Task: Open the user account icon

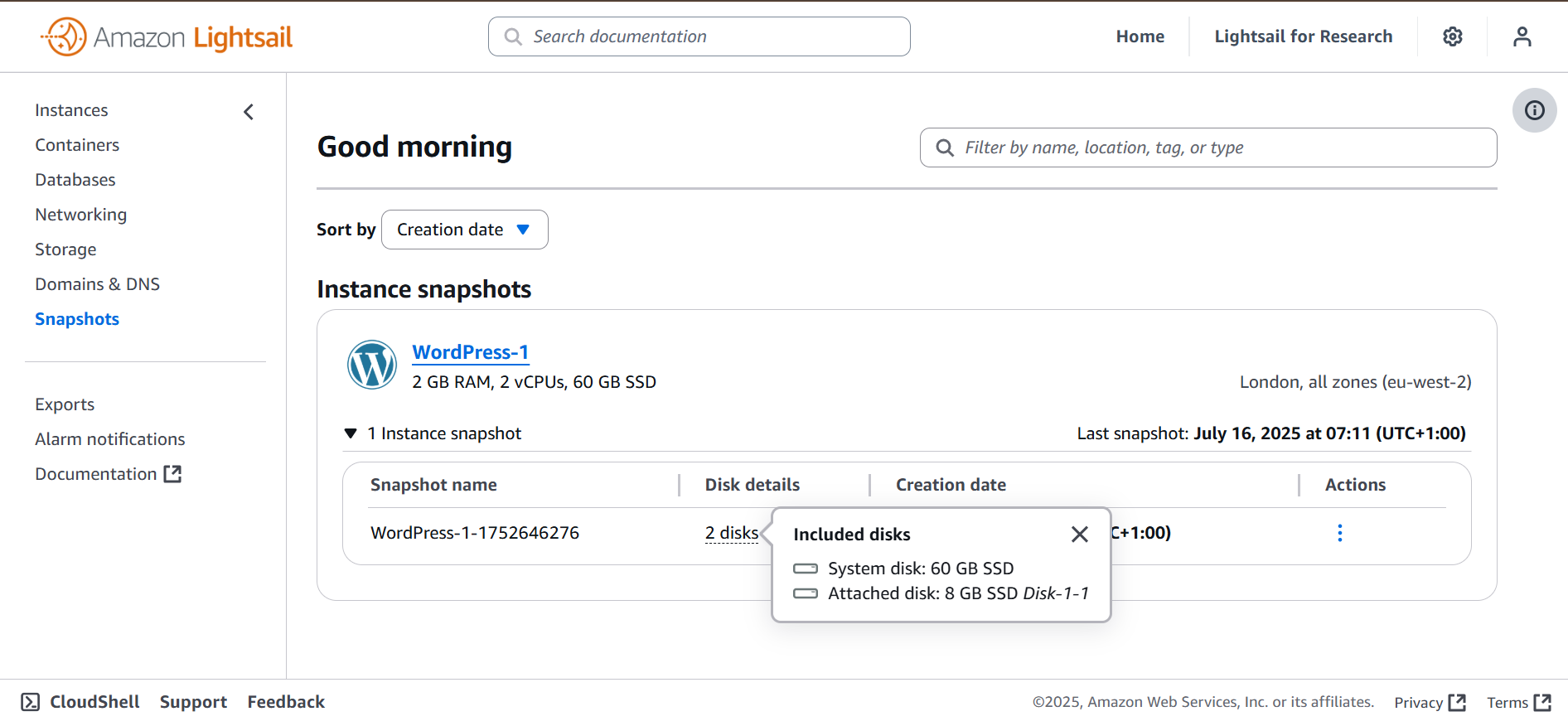Action: click(1522, 36)
